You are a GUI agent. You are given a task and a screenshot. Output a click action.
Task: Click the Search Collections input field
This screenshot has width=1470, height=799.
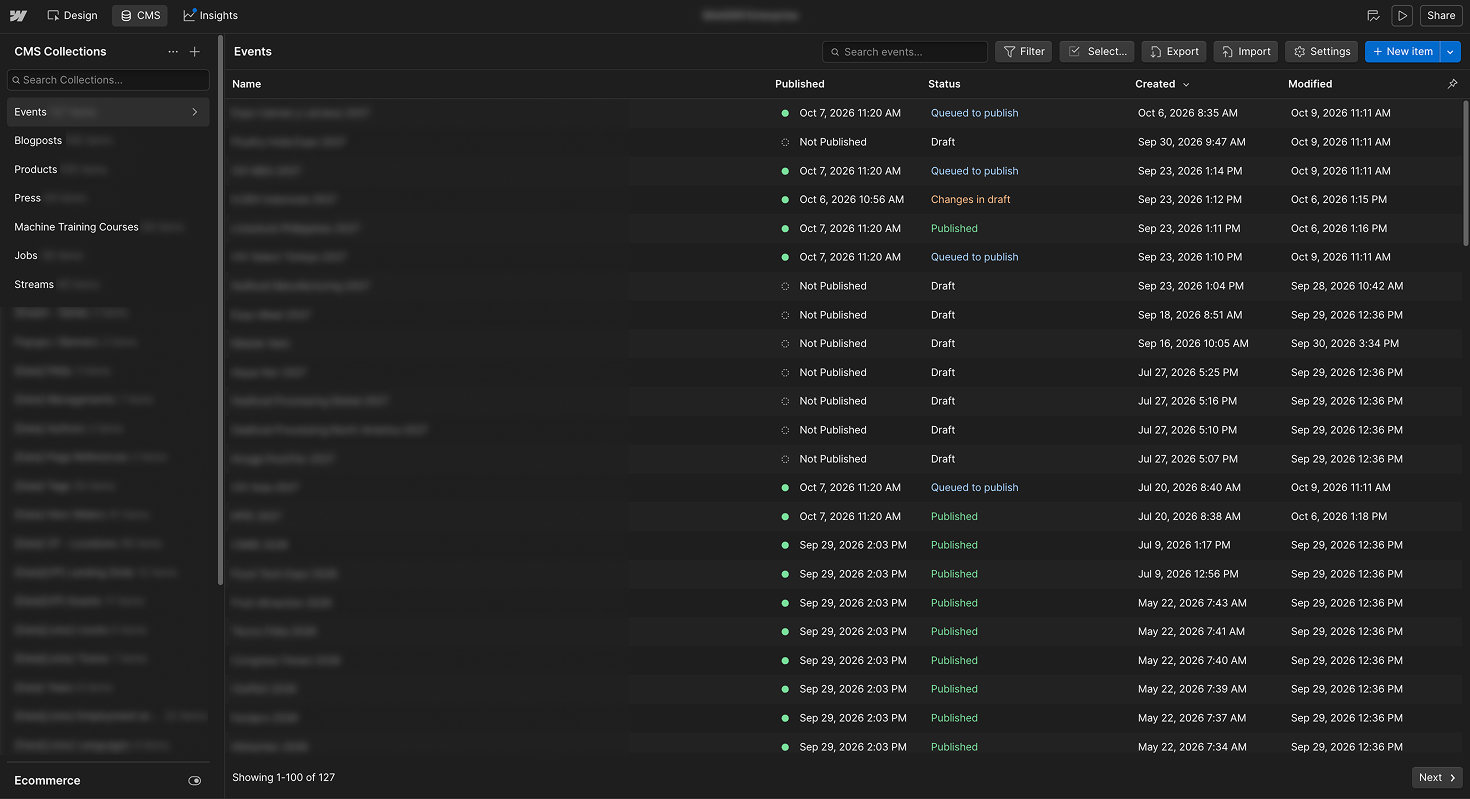coord(108,80)
